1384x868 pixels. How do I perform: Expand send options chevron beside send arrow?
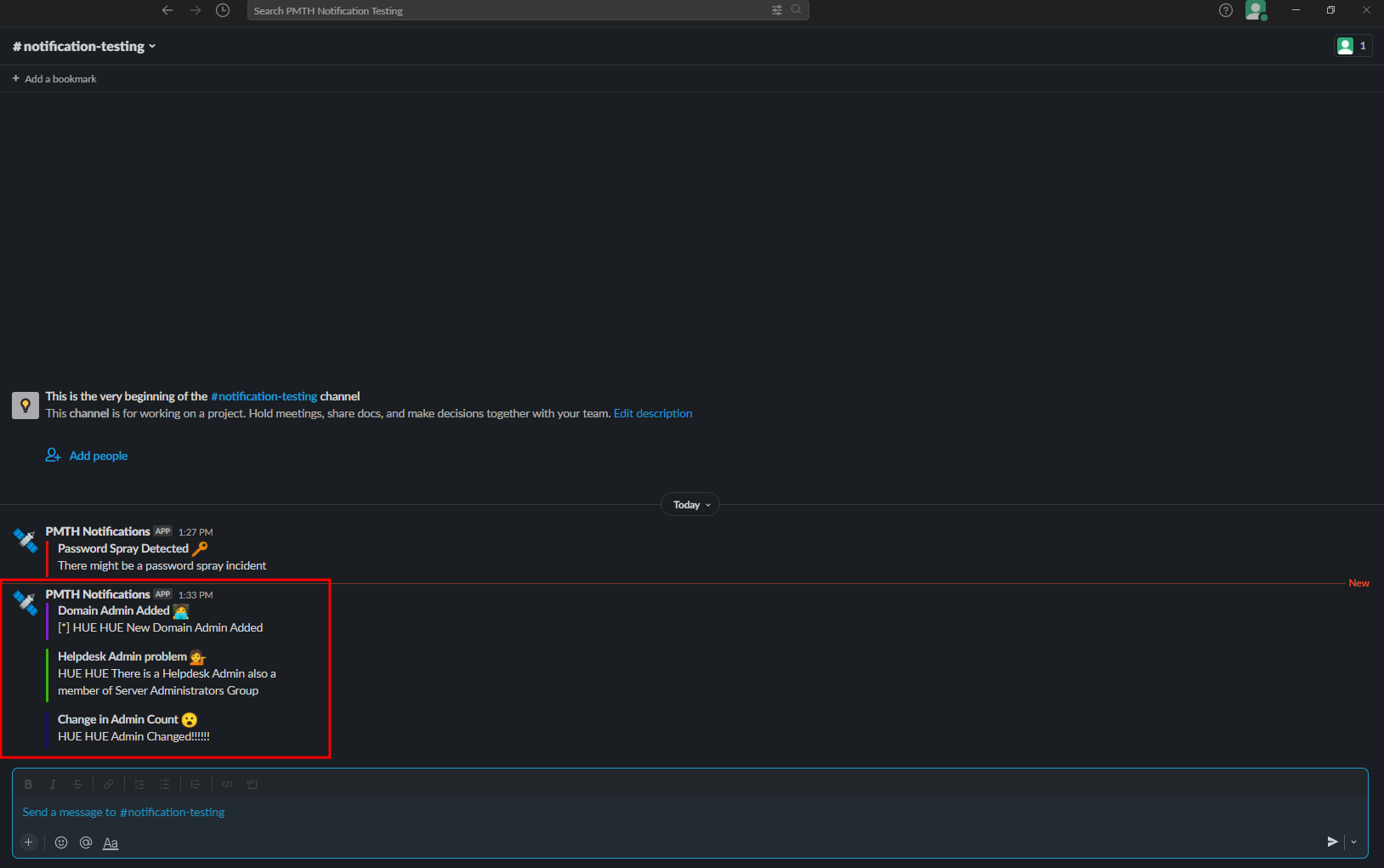1354,842
